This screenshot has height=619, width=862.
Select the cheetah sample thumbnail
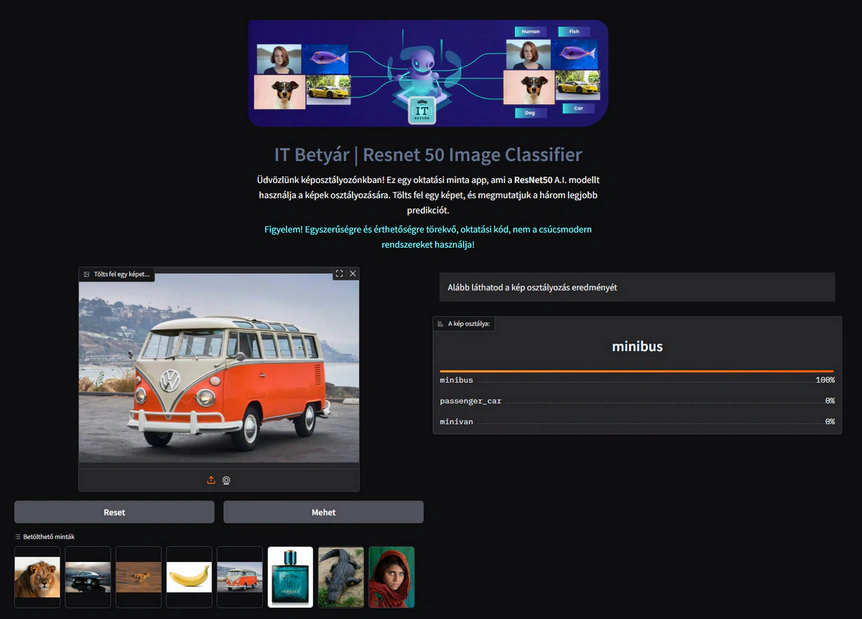(x=138, y=577)
